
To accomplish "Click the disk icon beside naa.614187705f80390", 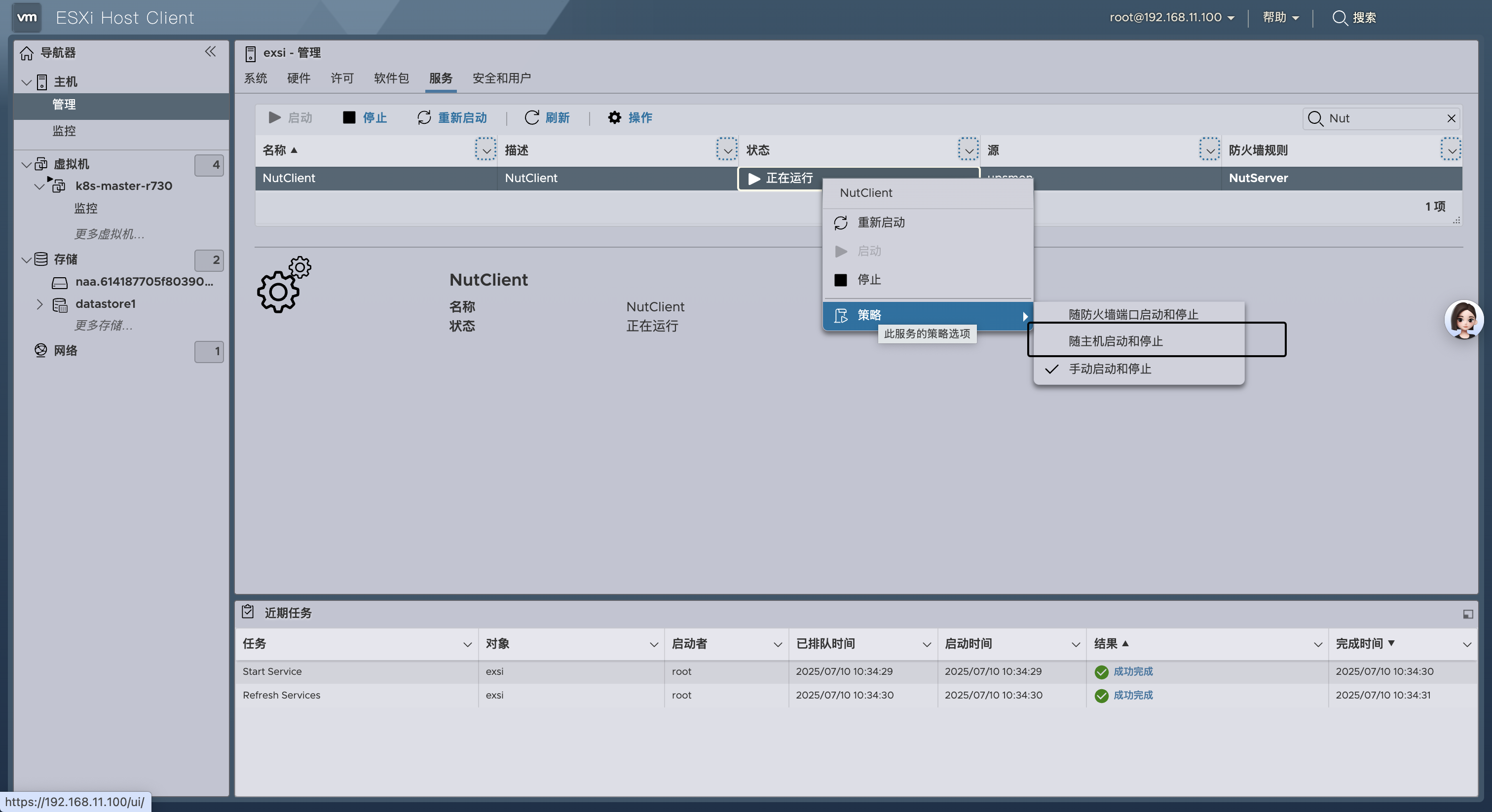I will tap(60, 283).
